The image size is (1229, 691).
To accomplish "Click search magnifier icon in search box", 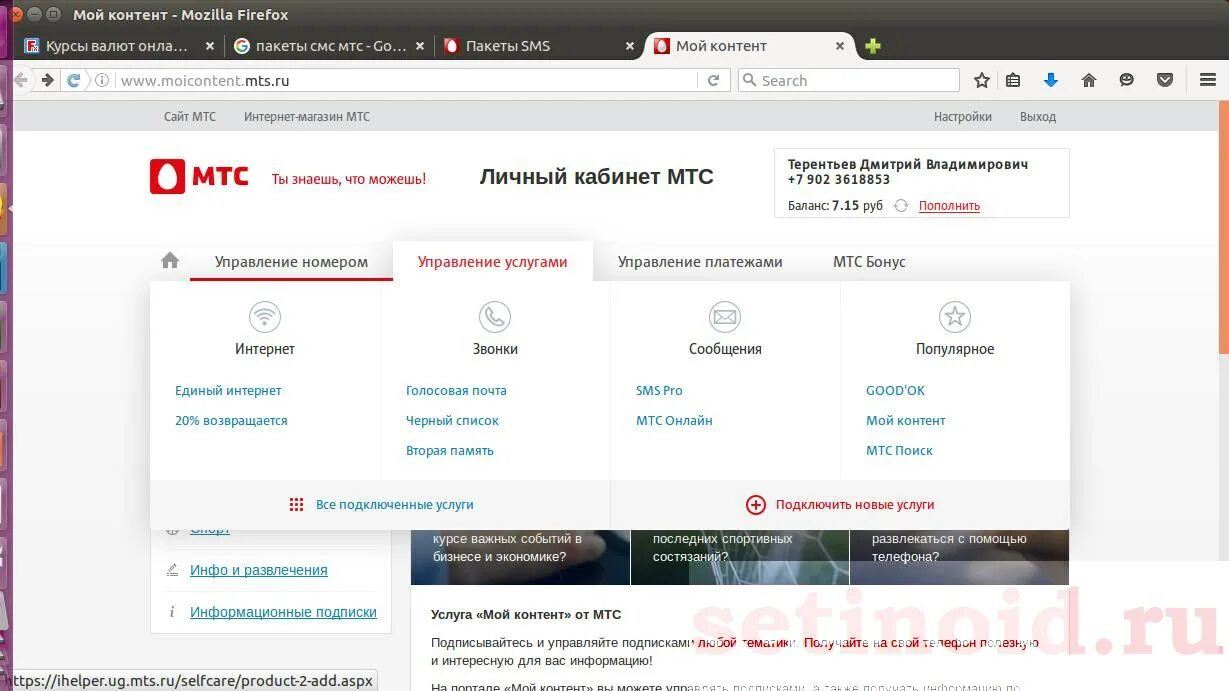I will 749,80.
